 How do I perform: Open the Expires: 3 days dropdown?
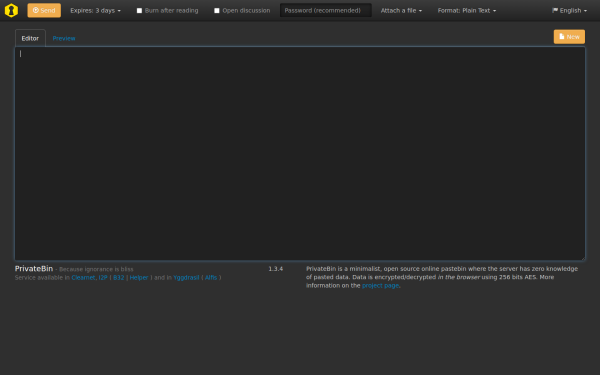point(95,11)
